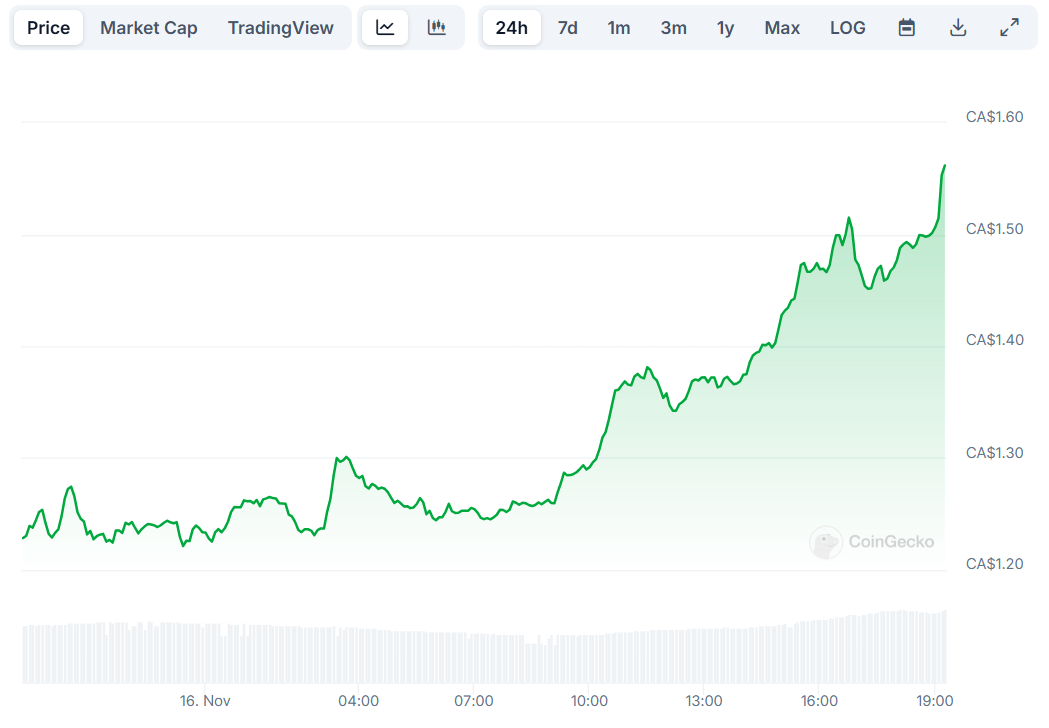The height and width of the screenshot is (728, 1049).
Task: Click the 3m range button
Action: [x=673, y=28]
